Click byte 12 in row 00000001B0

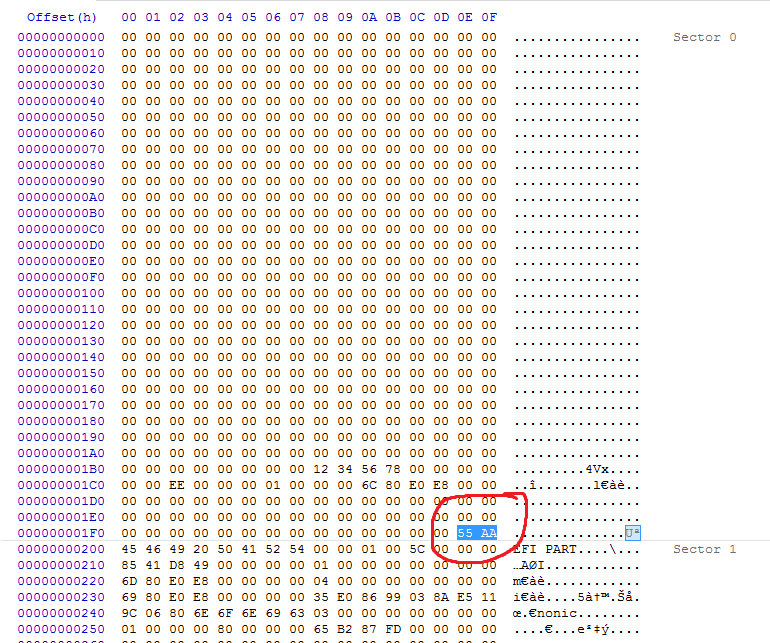pyautogui.click(x=321, y=469)
